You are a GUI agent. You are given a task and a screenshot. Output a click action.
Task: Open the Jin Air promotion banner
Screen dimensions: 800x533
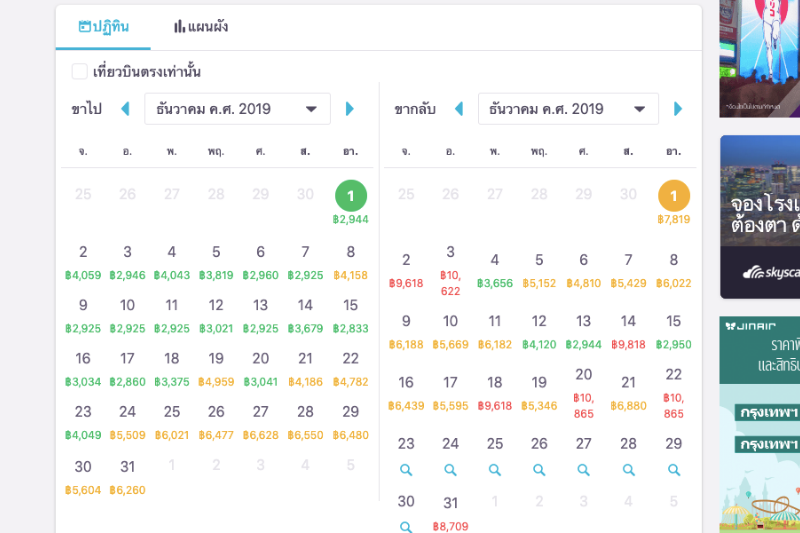(x=760, y=424)
